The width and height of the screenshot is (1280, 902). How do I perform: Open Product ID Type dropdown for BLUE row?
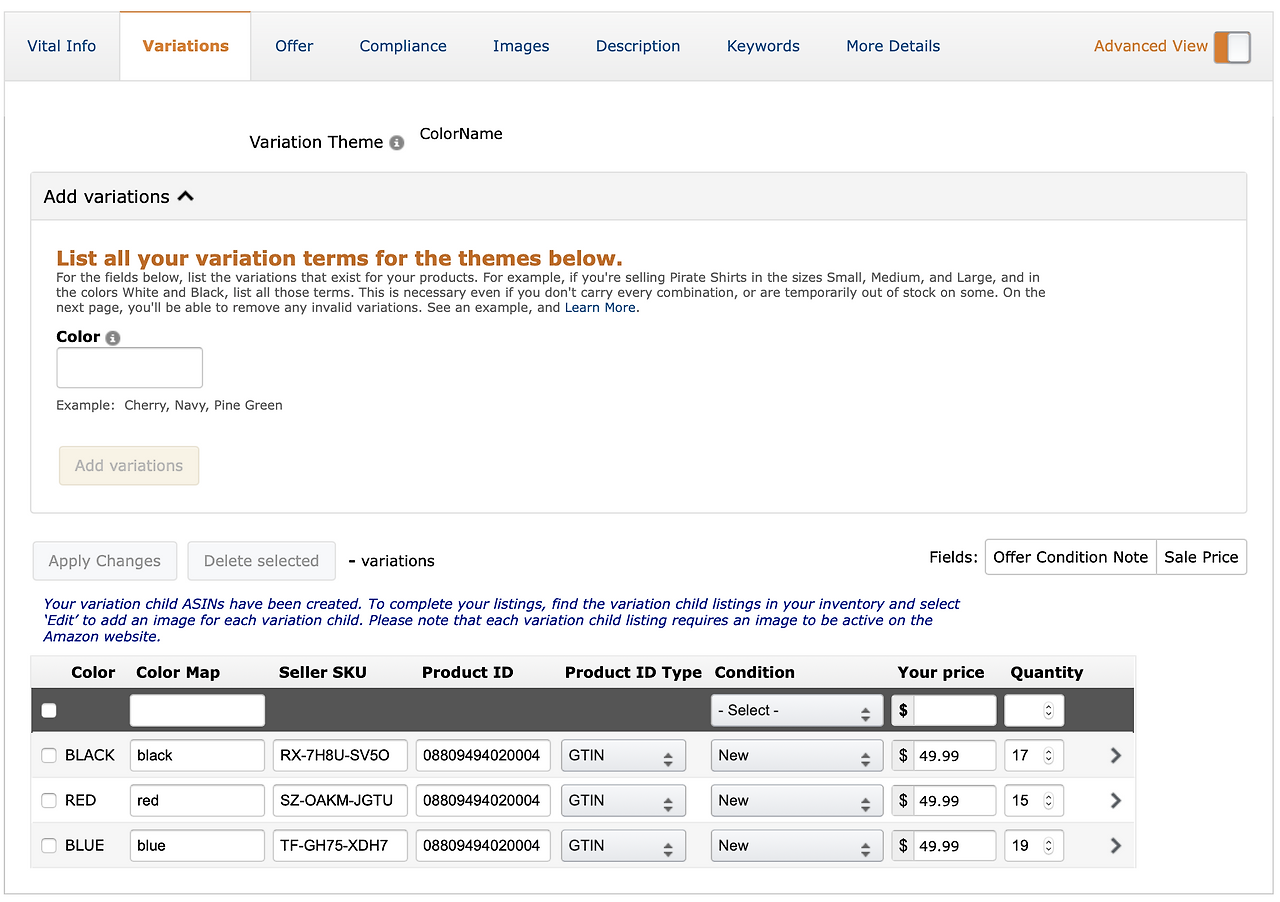coord(623,846)
